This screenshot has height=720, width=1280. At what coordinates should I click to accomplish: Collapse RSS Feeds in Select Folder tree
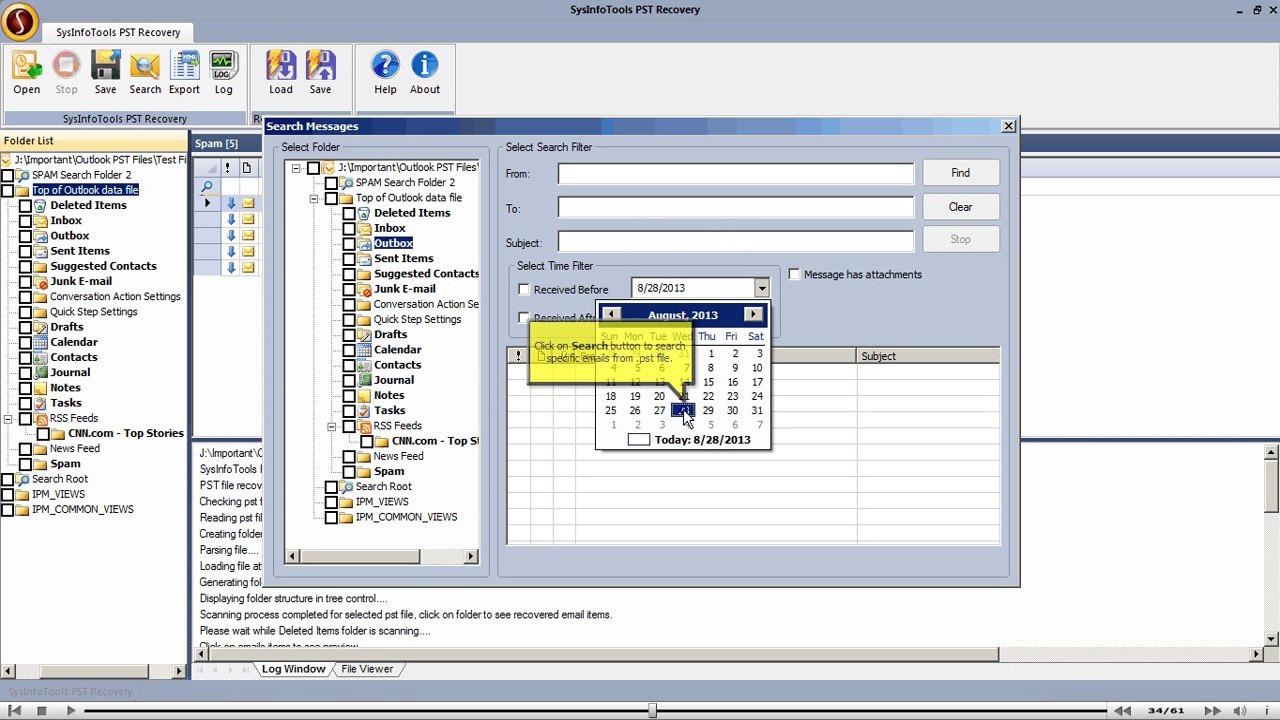click(x=332, y=426)
